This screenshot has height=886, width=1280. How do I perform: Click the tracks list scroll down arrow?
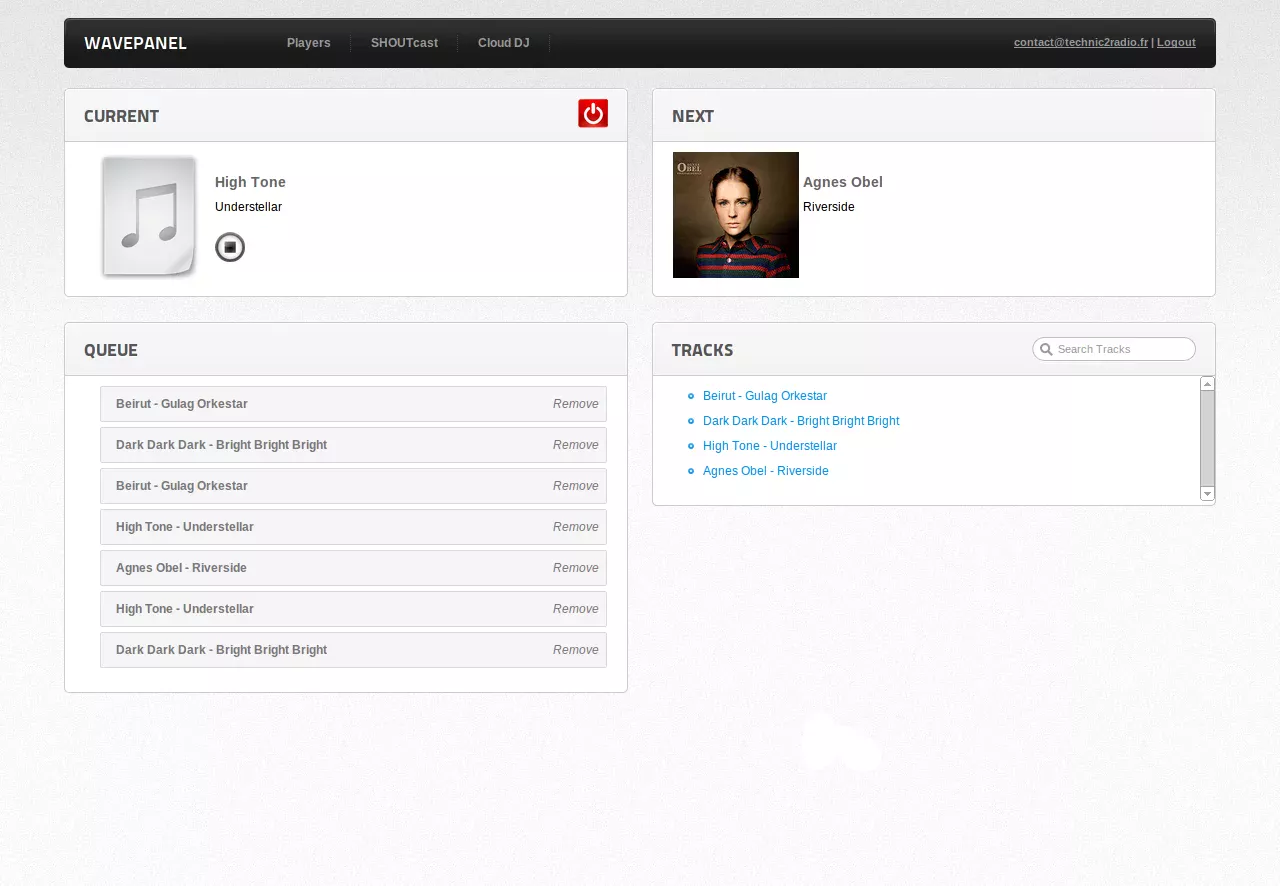click(1207, 493)
